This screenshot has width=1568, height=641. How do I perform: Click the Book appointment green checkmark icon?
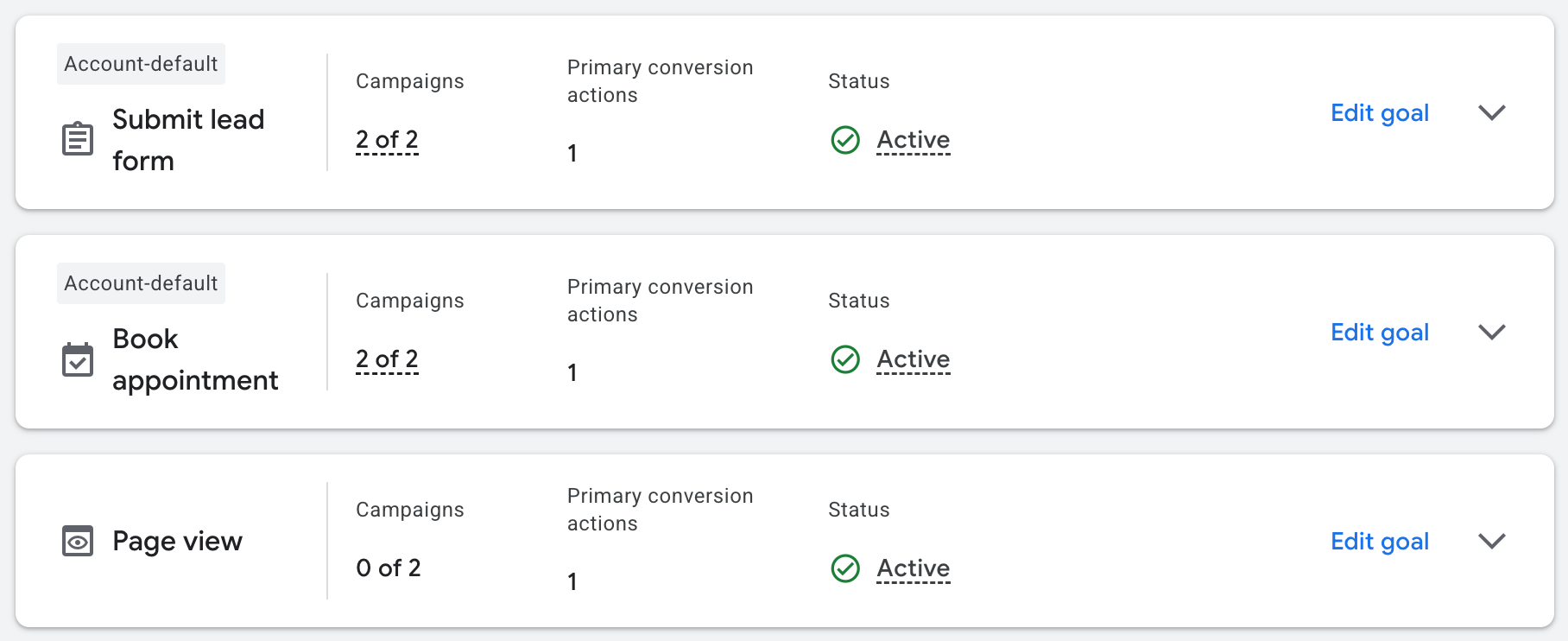845,359
